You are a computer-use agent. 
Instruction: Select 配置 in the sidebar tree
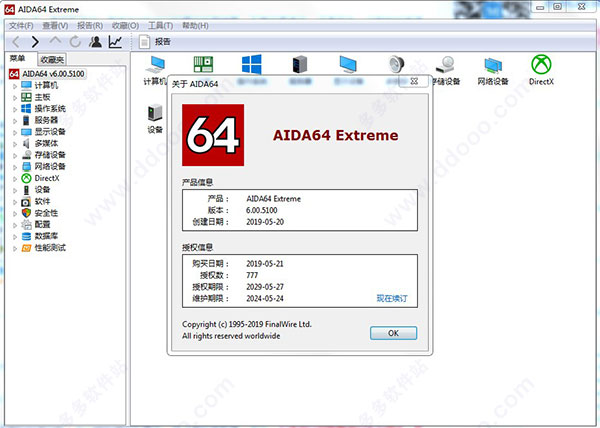click(x=42, y=225)
